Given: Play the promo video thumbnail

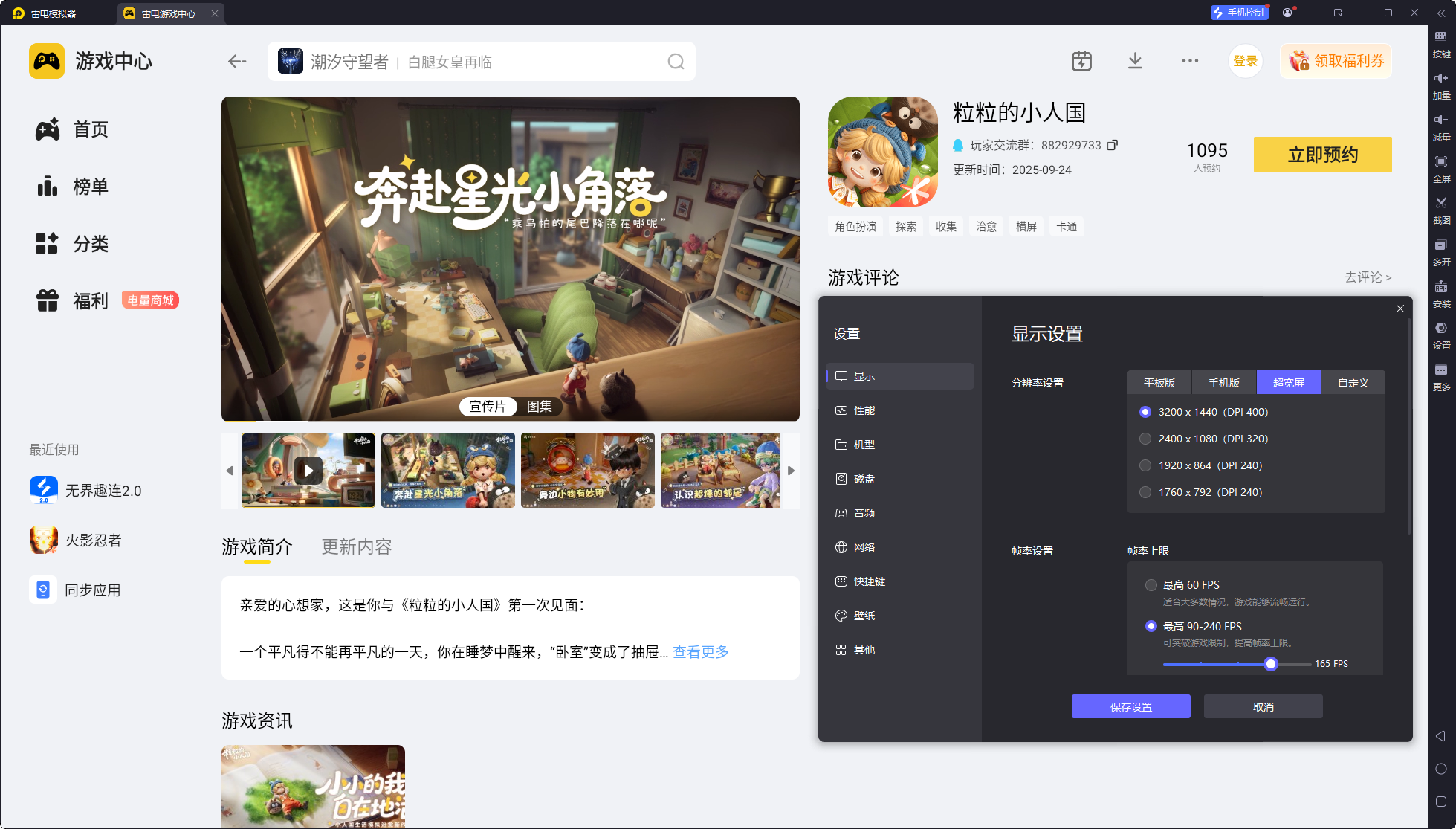Looking at the screenshot, I should (x=308, y=470).
